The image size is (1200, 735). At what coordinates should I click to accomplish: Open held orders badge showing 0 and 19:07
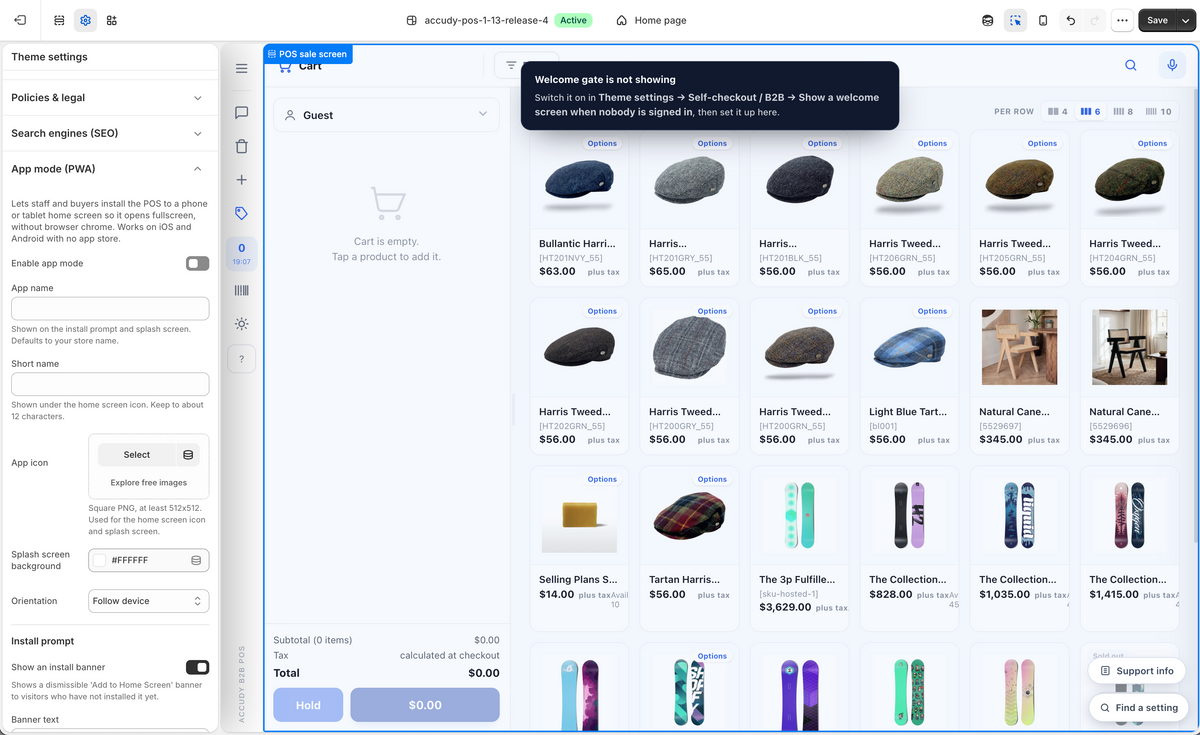(x=241, y=254)
